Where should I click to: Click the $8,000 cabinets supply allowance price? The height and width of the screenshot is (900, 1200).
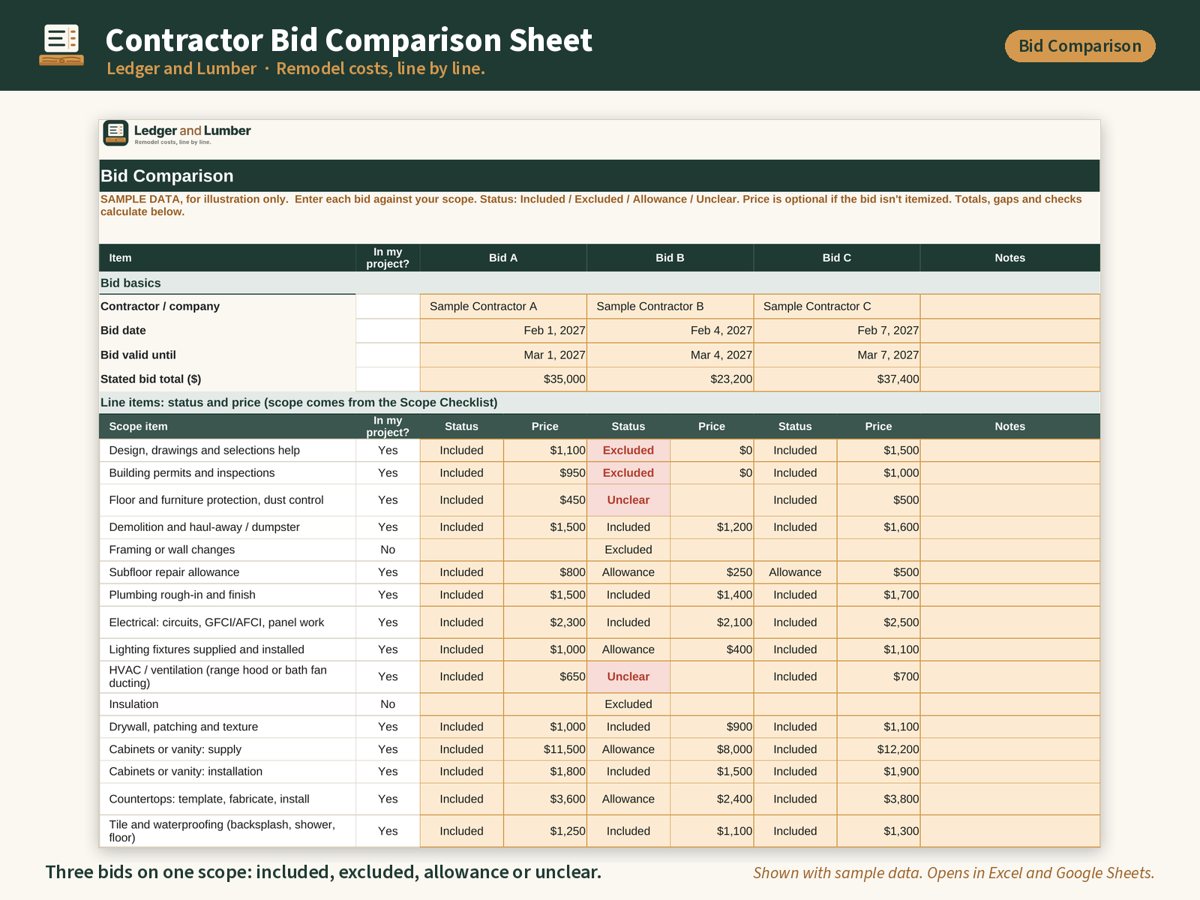[712, 749]
